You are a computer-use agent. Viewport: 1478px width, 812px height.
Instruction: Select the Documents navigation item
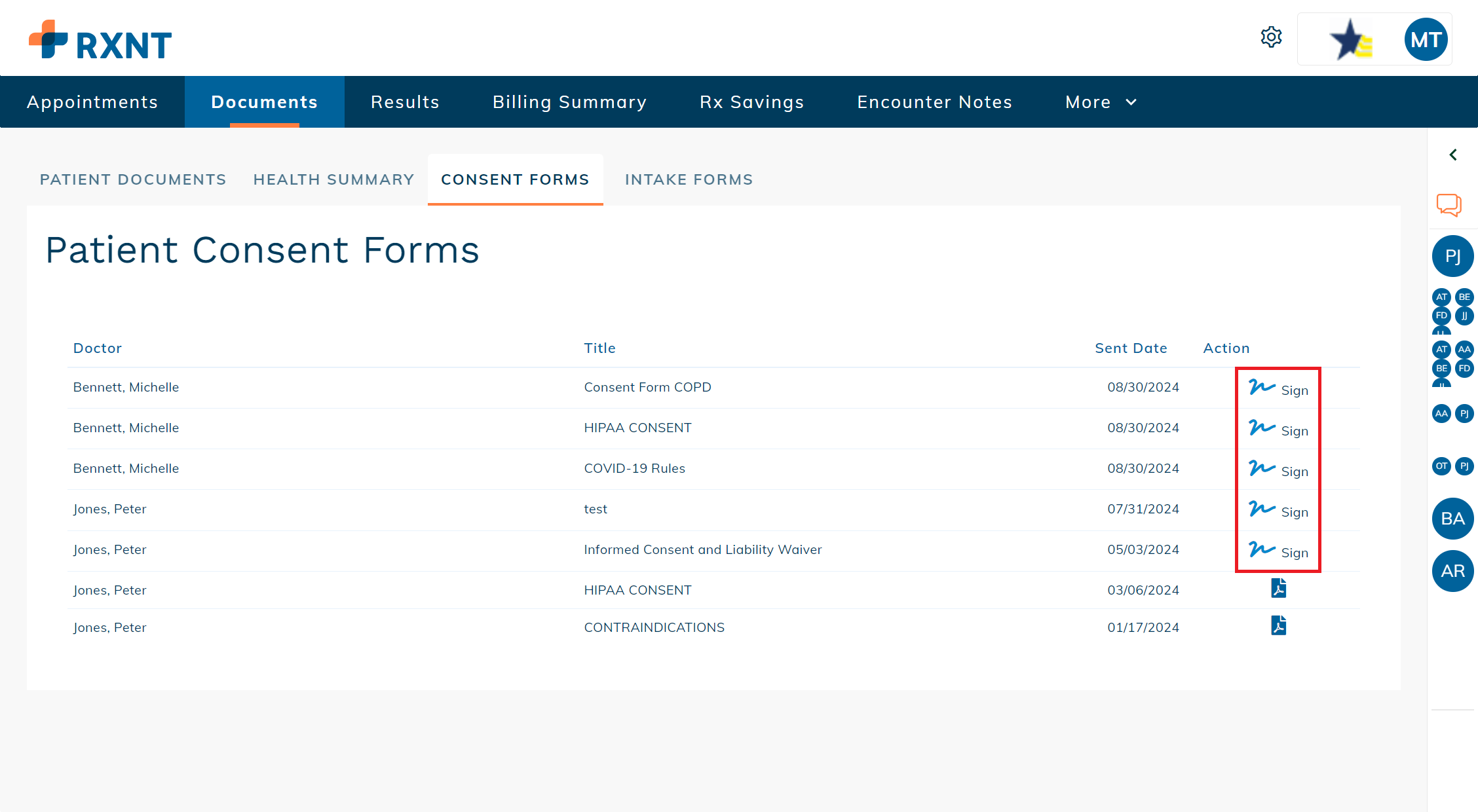[x=265, y=102]
